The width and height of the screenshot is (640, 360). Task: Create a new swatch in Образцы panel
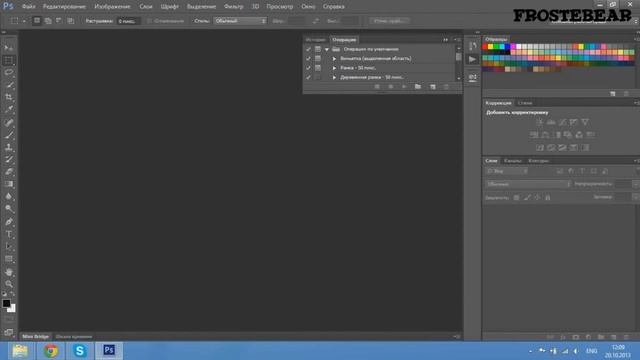pyautogui.click(x=613, y=94)
